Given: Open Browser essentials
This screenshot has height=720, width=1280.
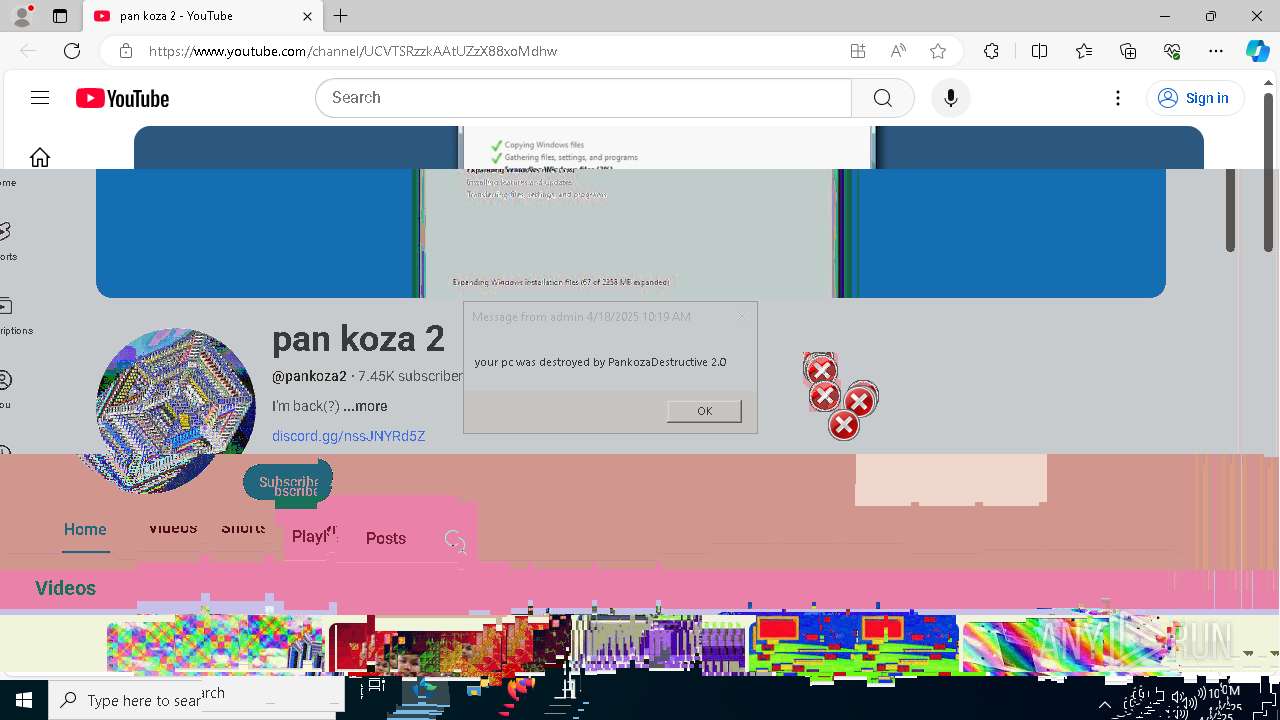Looking at the screenshot, I should click(x=1172, y=51).
